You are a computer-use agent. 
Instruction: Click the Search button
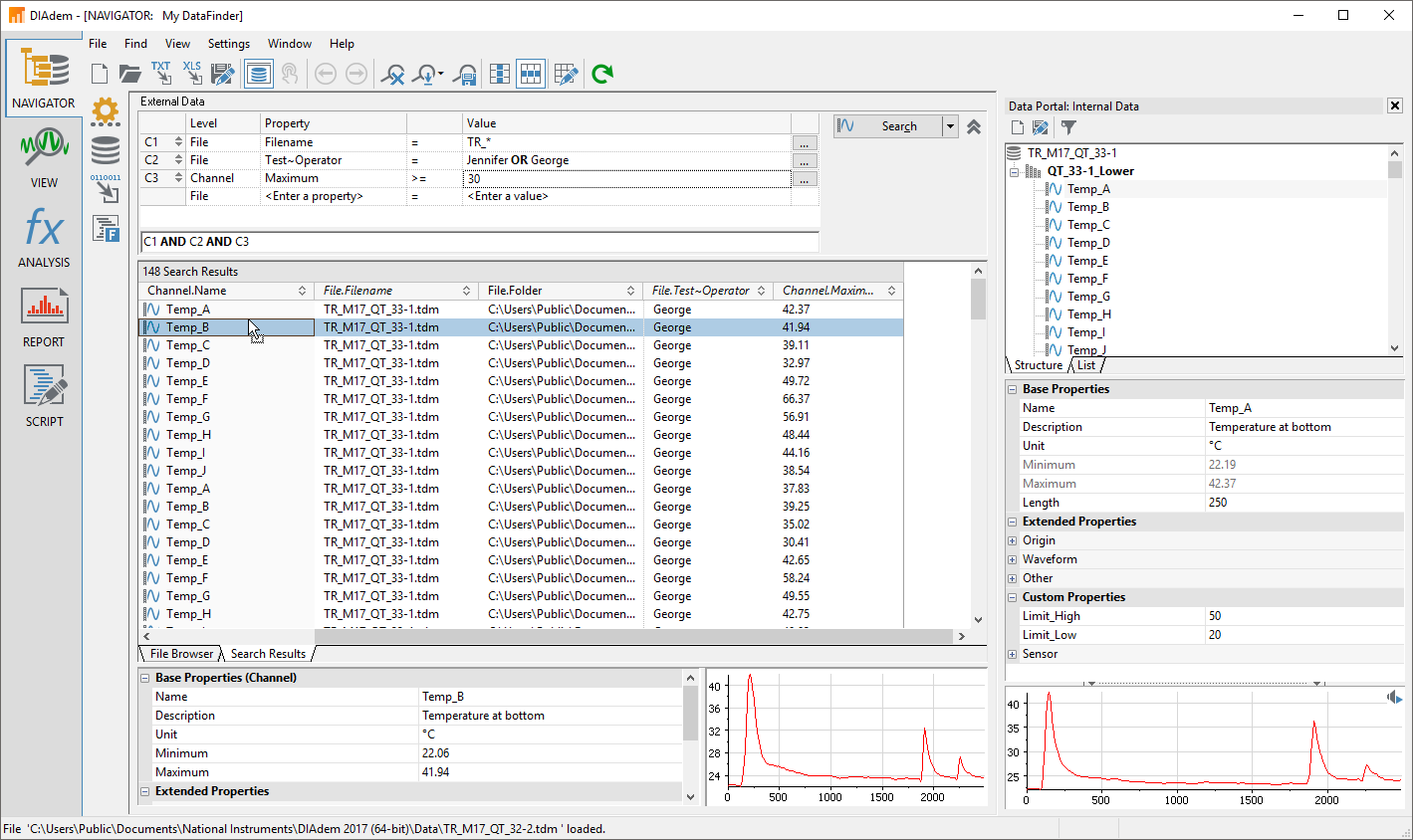coord(888,126)
